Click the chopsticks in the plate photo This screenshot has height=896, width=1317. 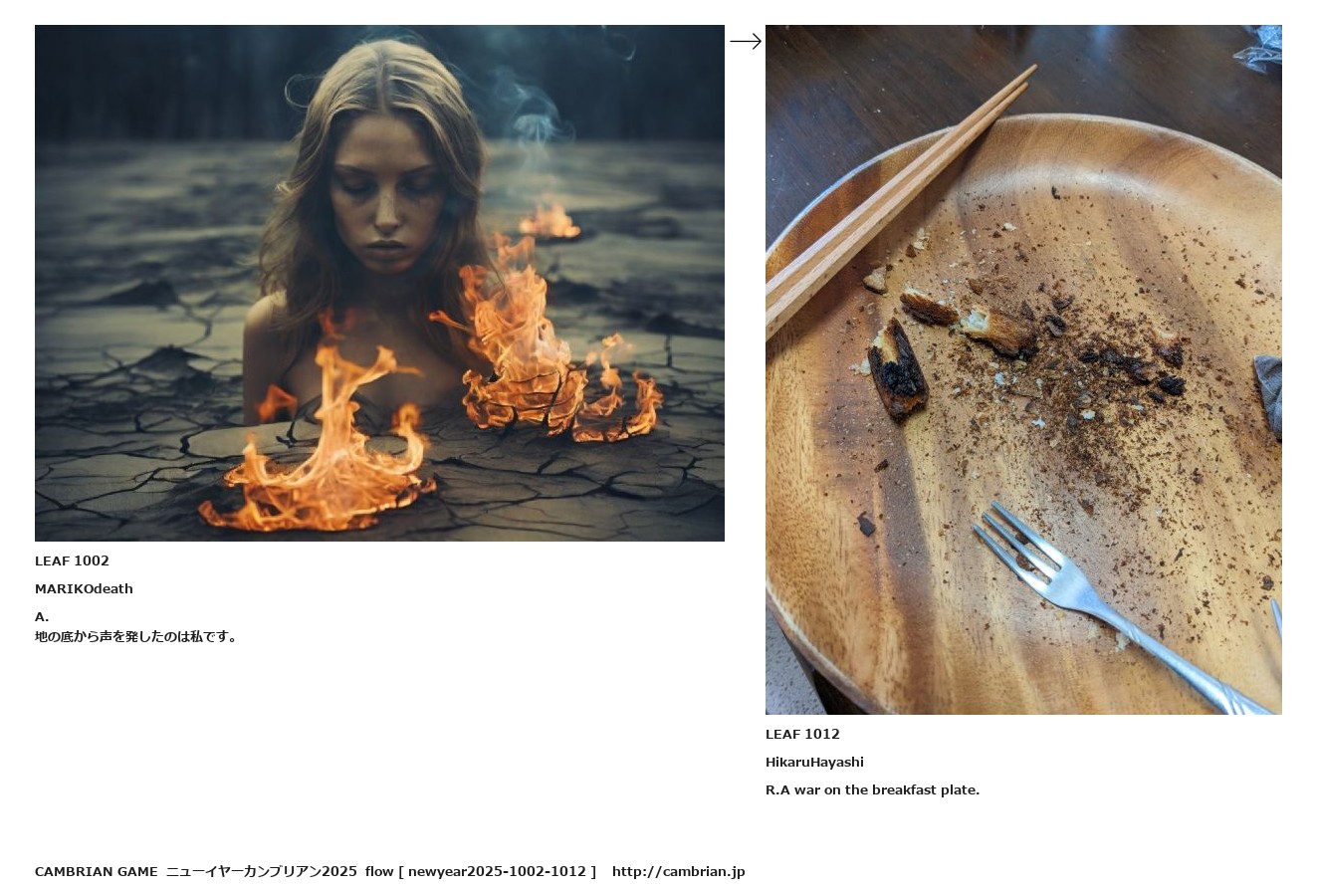[896, 199]
